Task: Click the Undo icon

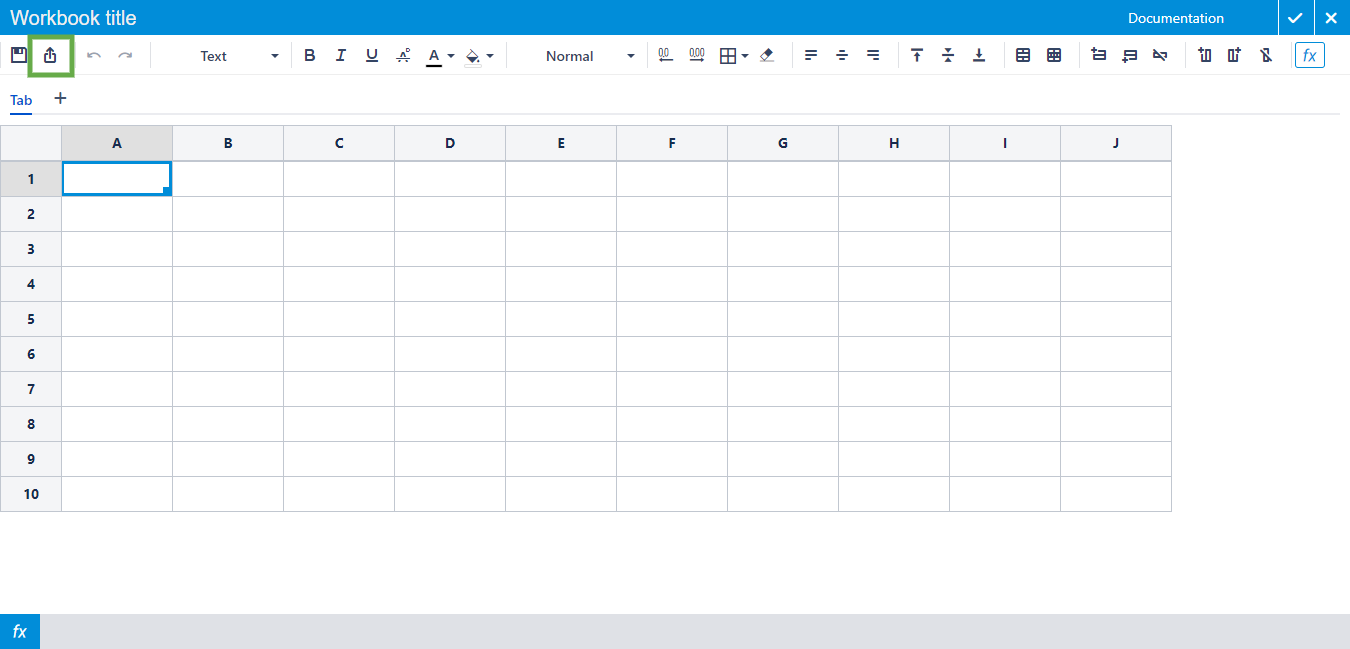Action: 93,55
